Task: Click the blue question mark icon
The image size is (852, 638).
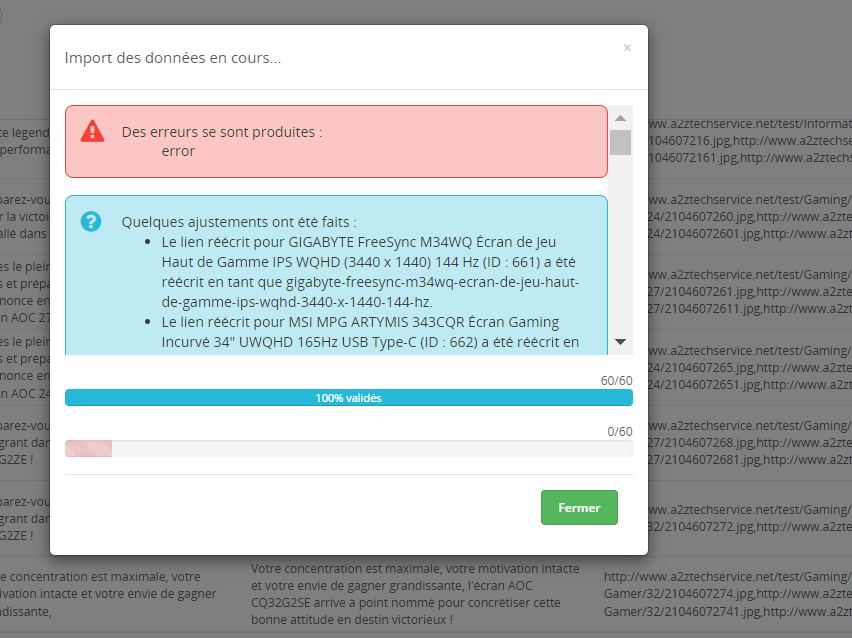Action: pos(91,221)
